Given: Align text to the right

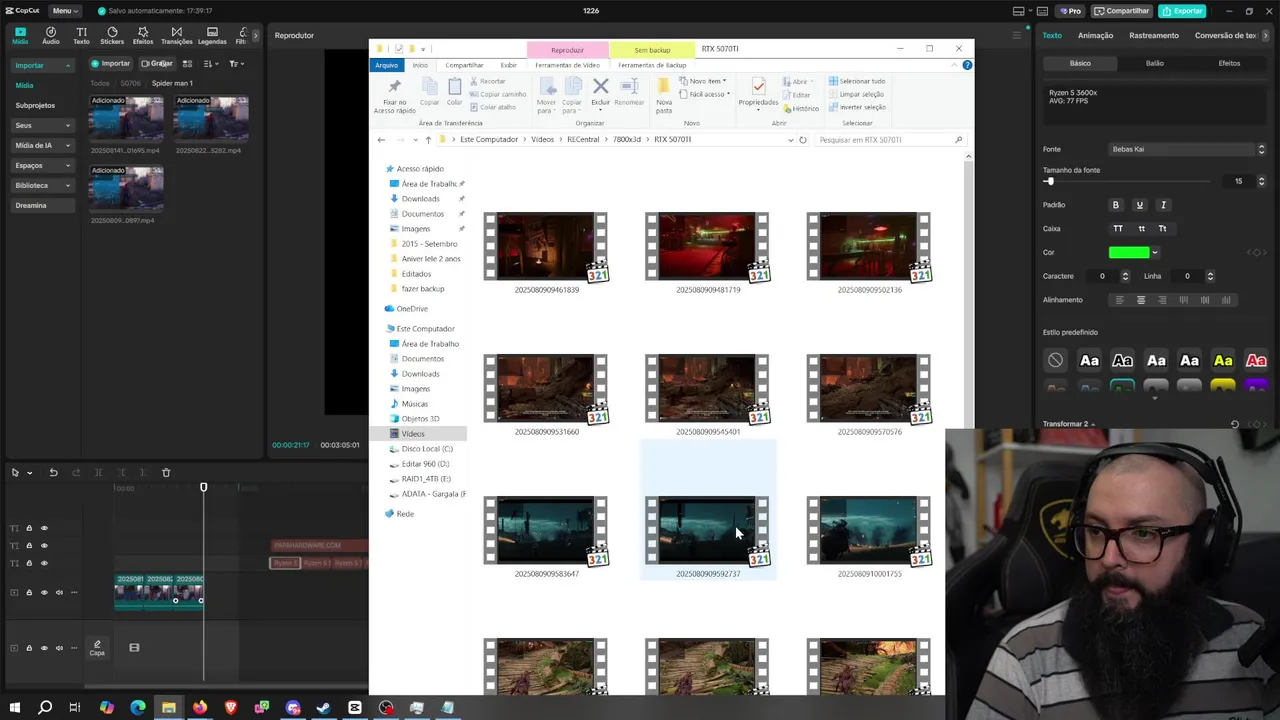Looking at the screenshot, I should click(1162, 300).
